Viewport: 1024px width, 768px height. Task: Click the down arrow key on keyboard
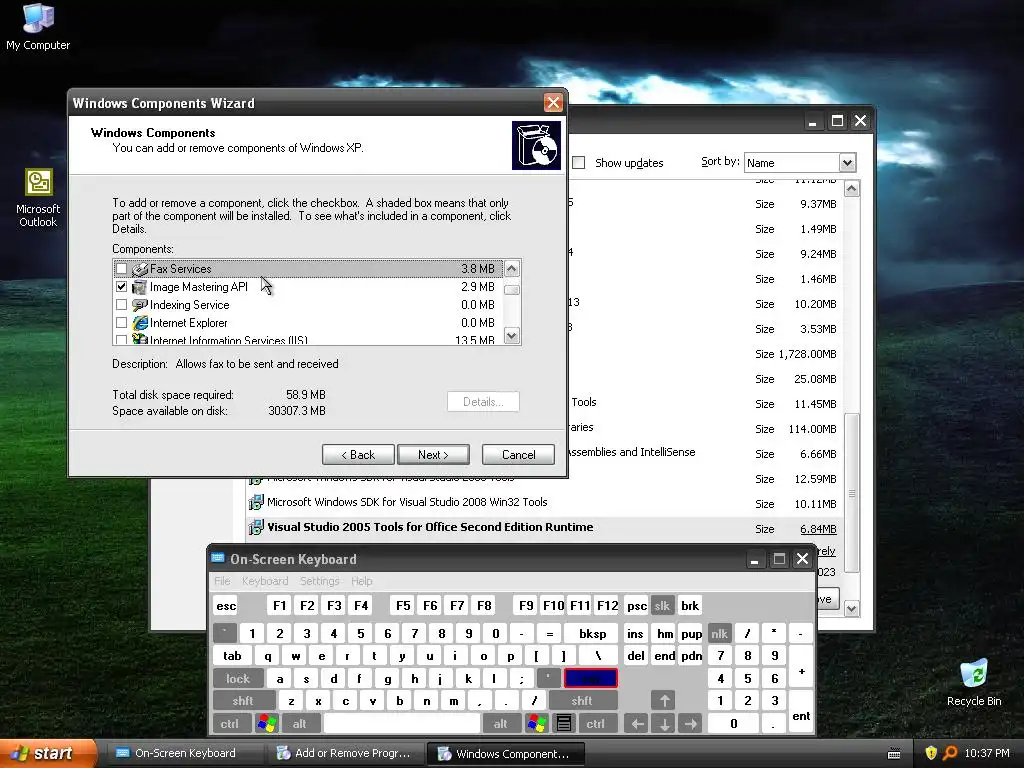pyautogui.click(x=664, y=724)
